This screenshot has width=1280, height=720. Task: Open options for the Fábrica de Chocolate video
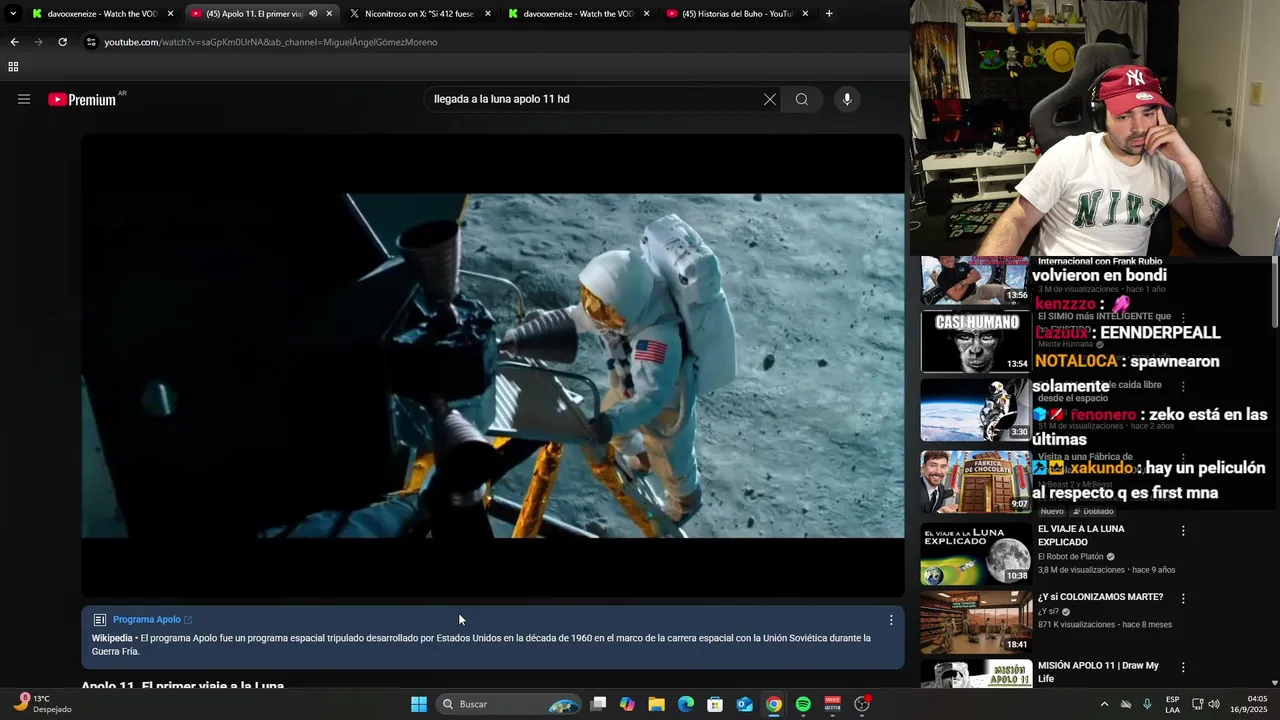(x=1183, y=458)
